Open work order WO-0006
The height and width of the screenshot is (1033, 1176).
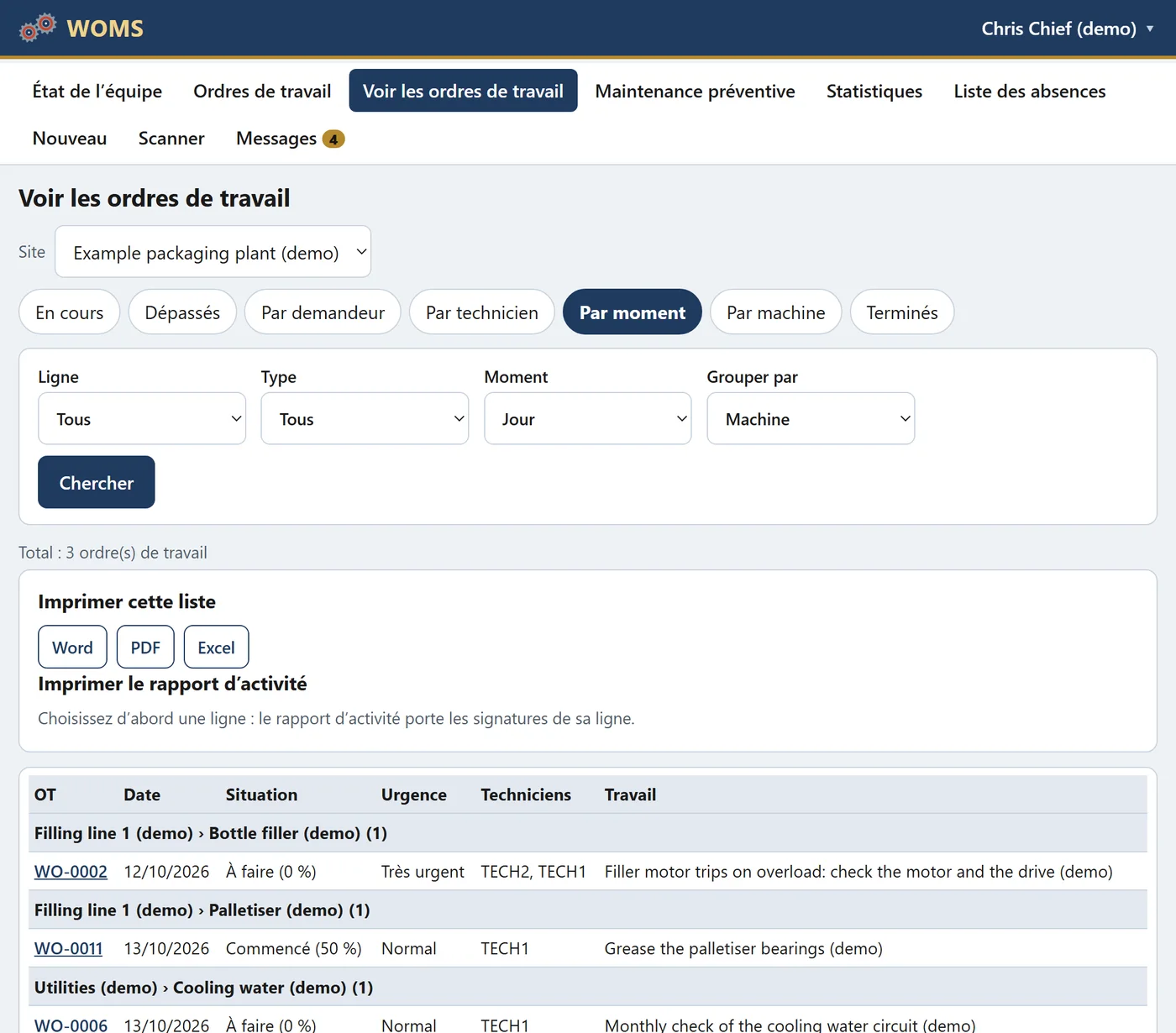point(71,1025)
